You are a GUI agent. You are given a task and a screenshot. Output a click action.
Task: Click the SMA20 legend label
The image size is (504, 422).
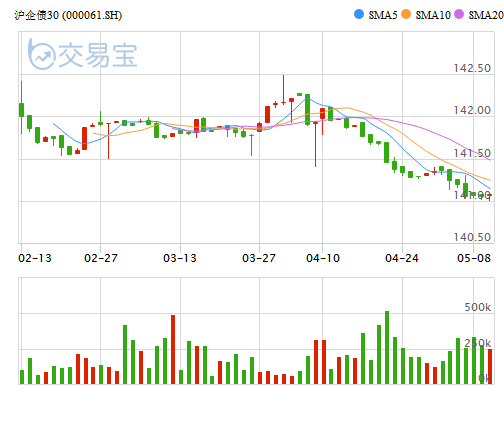coord(486,15)
